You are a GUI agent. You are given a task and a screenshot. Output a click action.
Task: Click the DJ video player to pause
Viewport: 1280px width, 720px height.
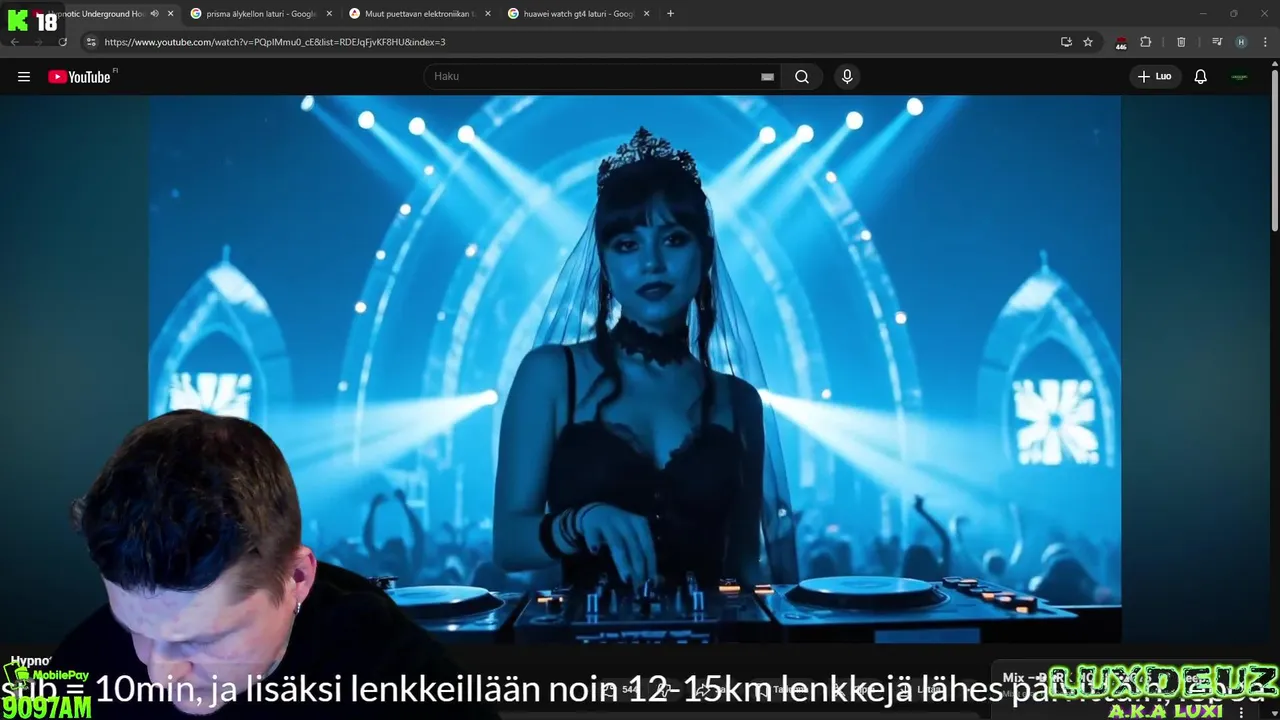[x=635, y=368]
